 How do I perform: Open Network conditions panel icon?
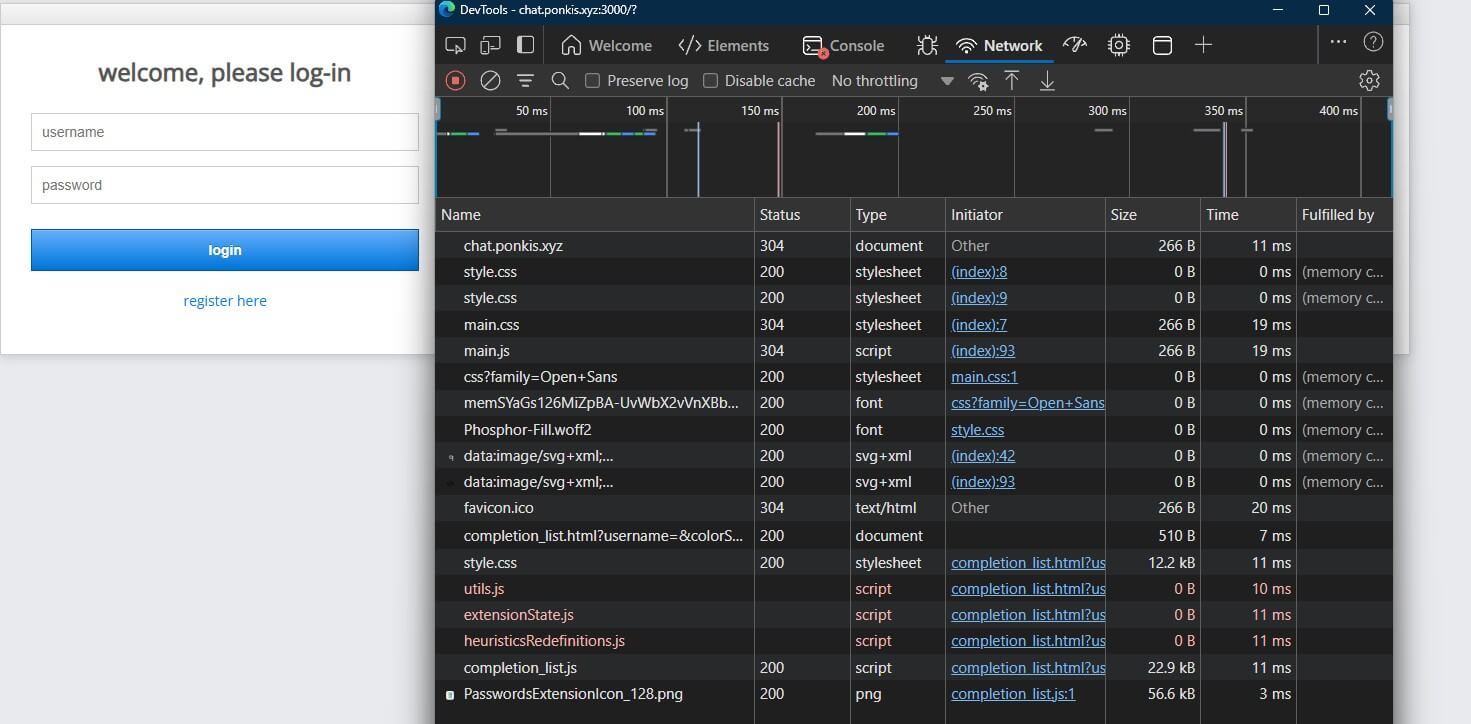click(x=978, y=81)
